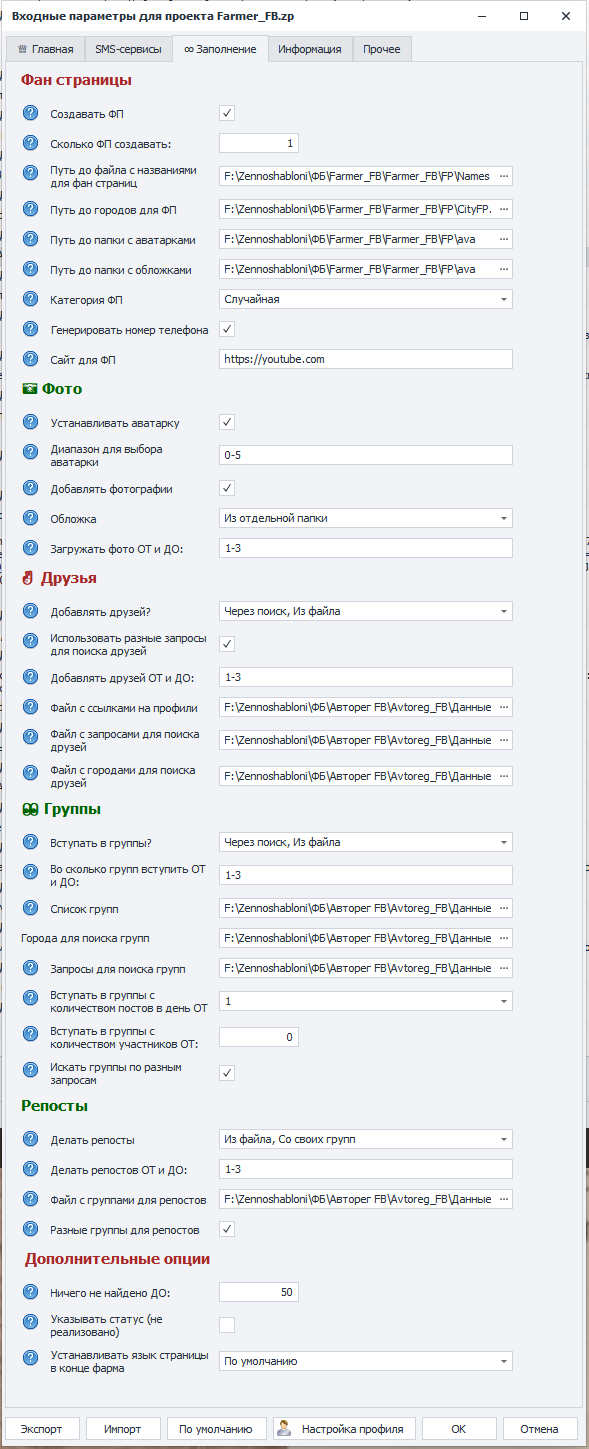The width and height of the screenshot is (589, 1449).
Task: Show help for Категория ФП
Action: (31, 299)
